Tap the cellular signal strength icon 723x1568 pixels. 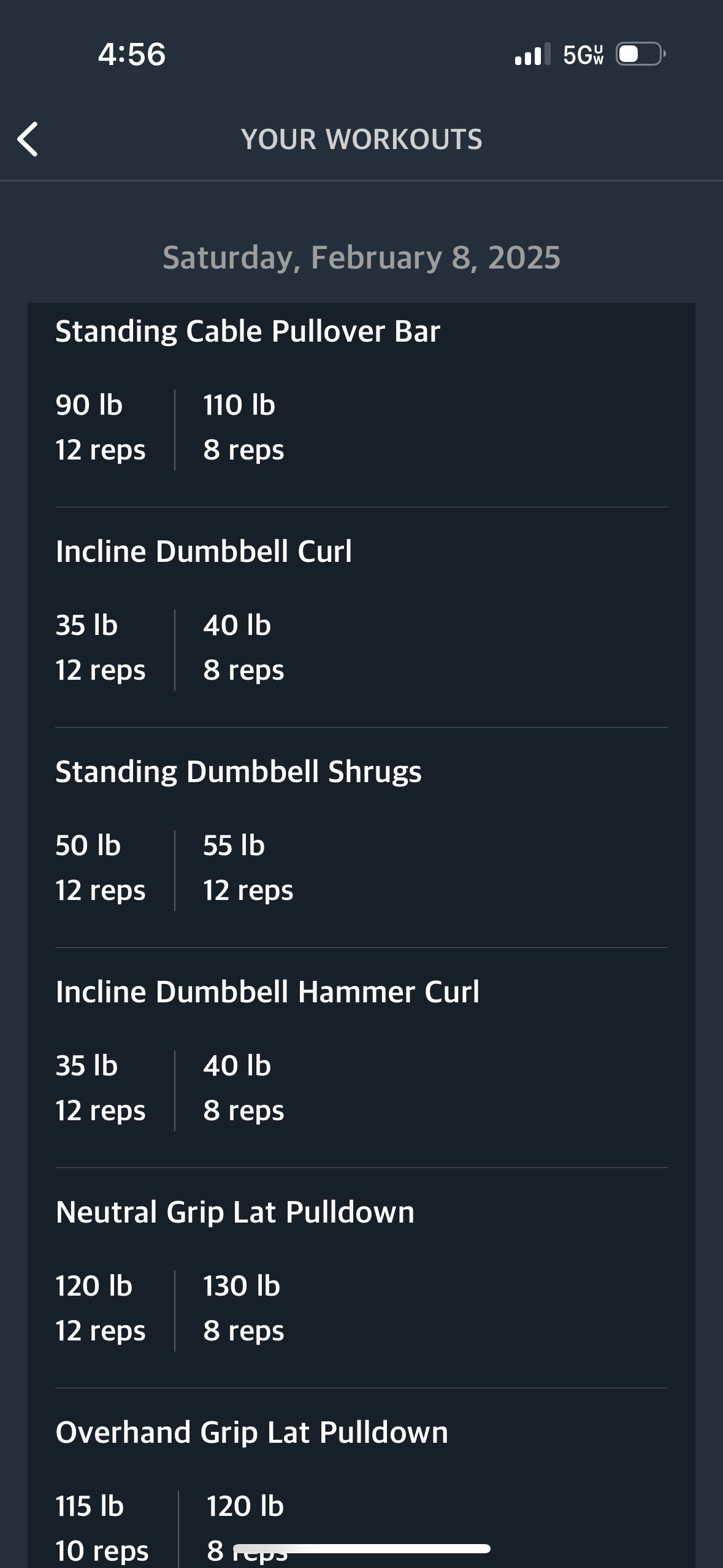click(x=532, y=55)
